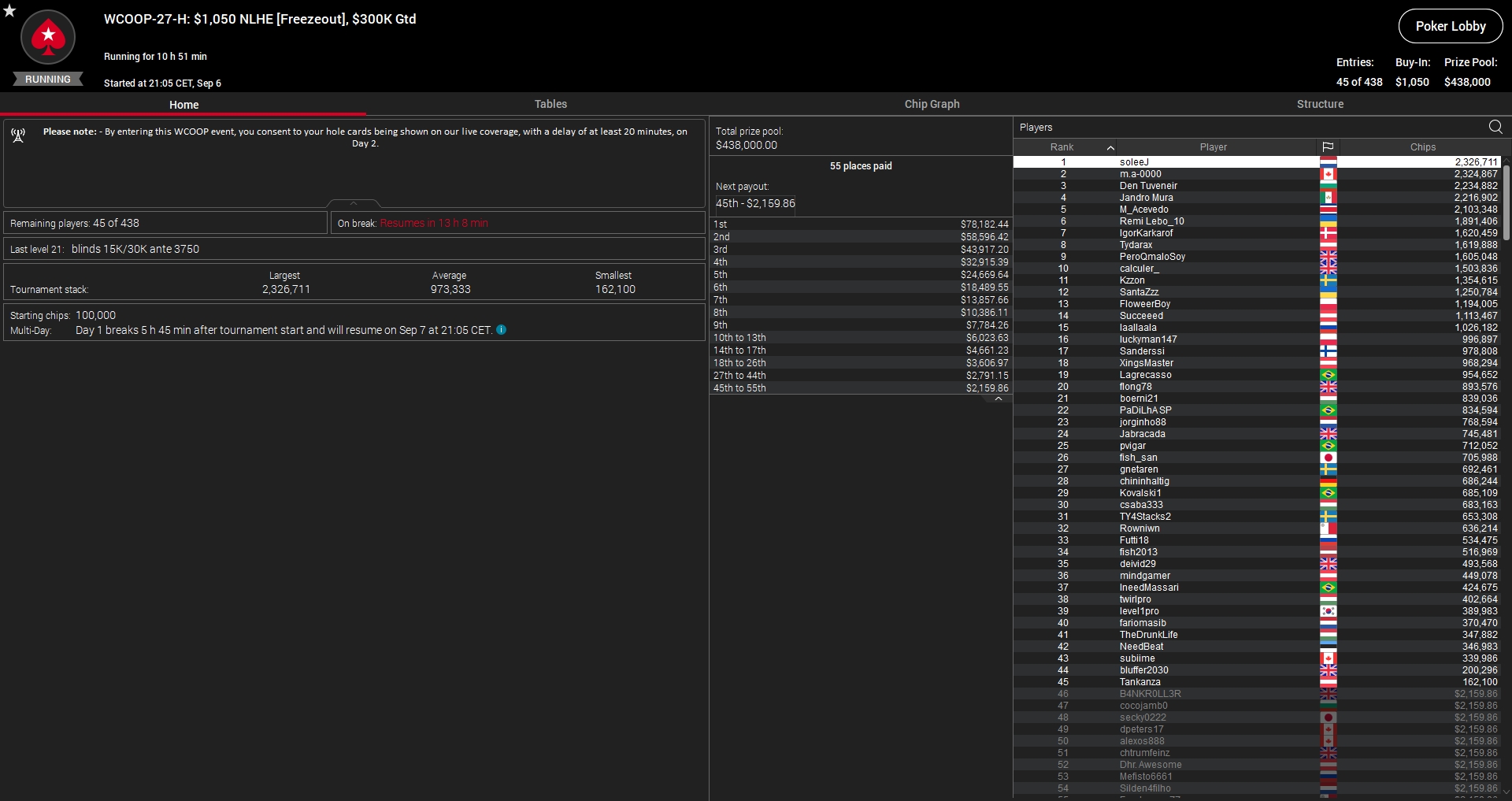Select player Tydarax row
Image resolution: width=1512 pixels, height=801 pixels.
pyautogui.click(x=1258, y=245)
